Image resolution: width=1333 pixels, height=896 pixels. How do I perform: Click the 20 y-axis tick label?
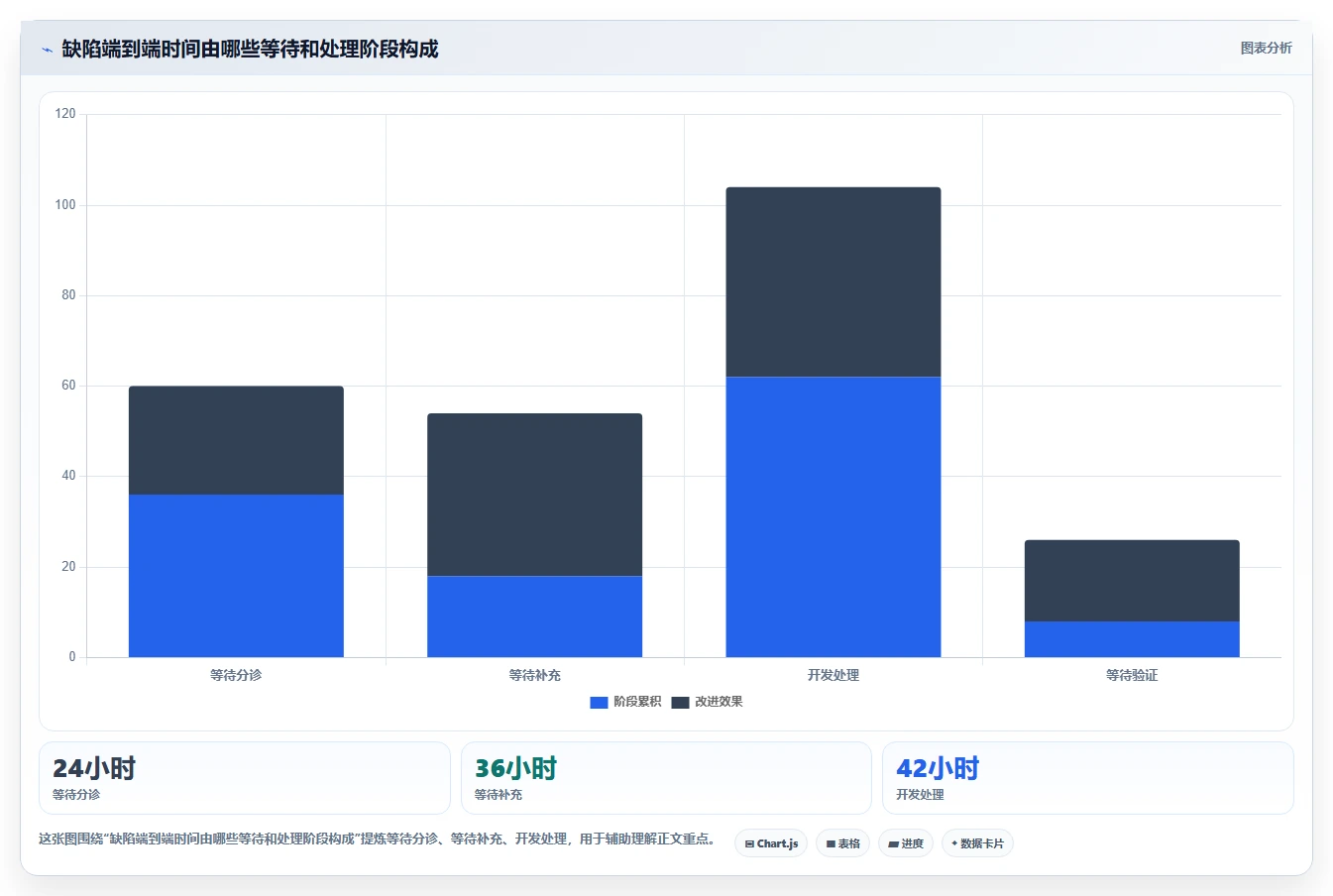click(x=68, y=567)
